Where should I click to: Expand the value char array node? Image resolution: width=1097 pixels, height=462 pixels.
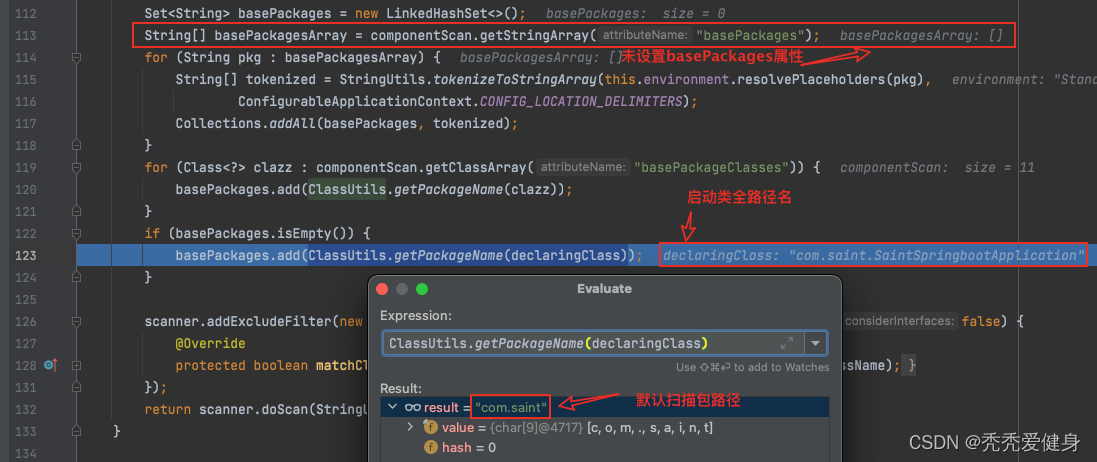410,427
